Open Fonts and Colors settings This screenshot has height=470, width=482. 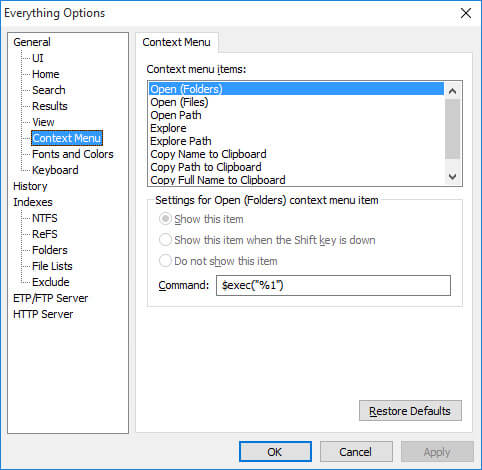[73, 154]
